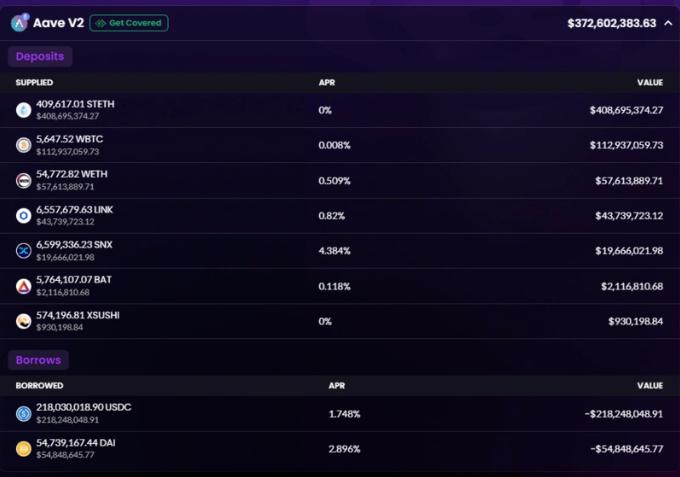Select the SNX token icon
Screen dimensions: 680x477
click(x=23, y=250)
